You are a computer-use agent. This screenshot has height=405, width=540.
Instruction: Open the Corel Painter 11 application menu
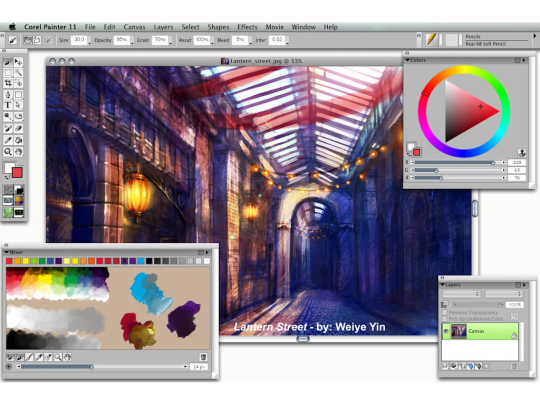coord(50,27)
